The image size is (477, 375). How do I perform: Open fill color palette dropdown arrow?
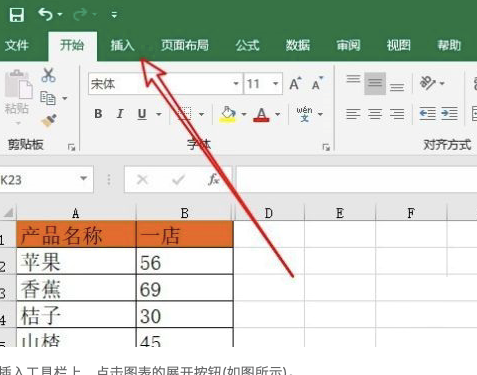pos(244,114)
